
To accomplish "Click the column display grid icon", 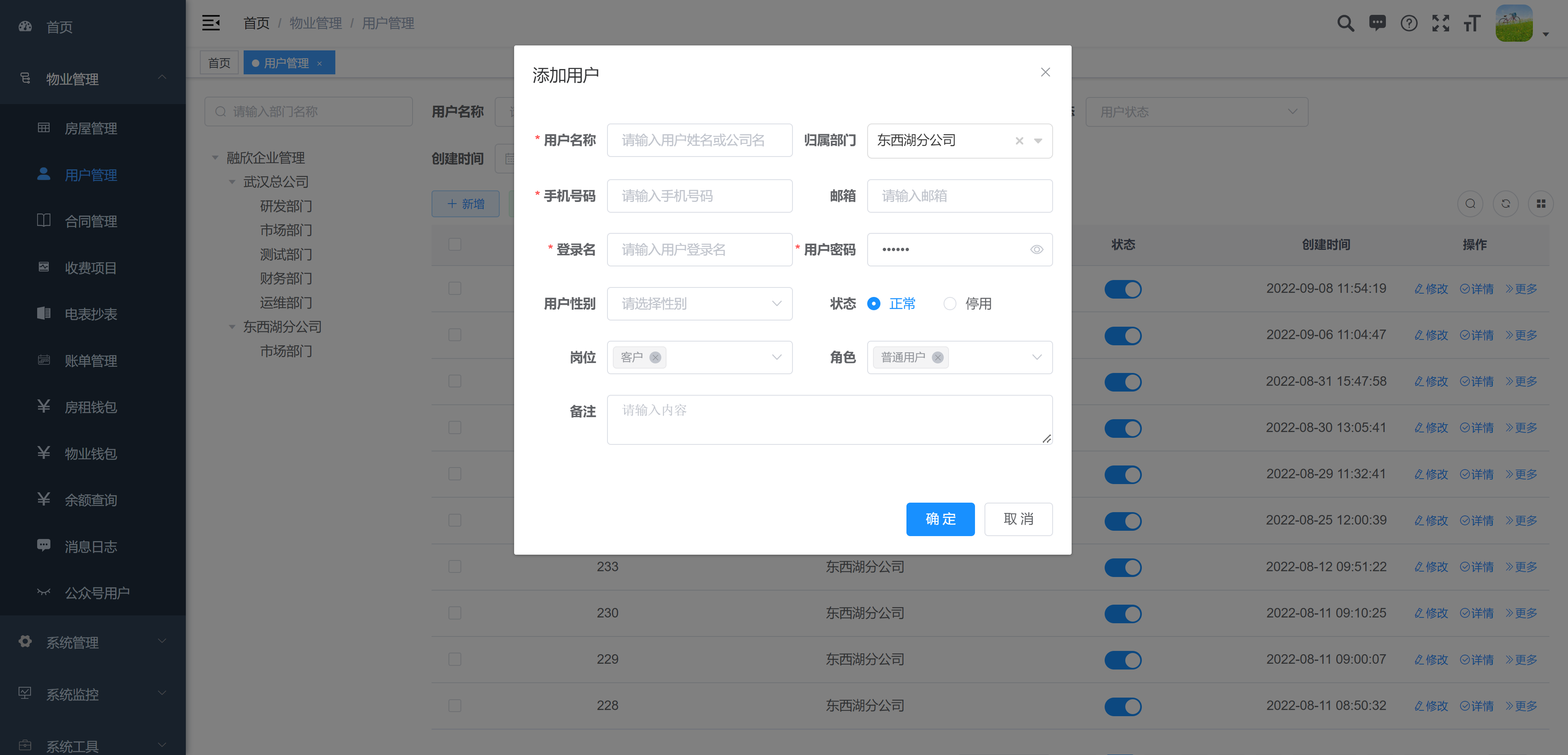I will point(1541,204).
